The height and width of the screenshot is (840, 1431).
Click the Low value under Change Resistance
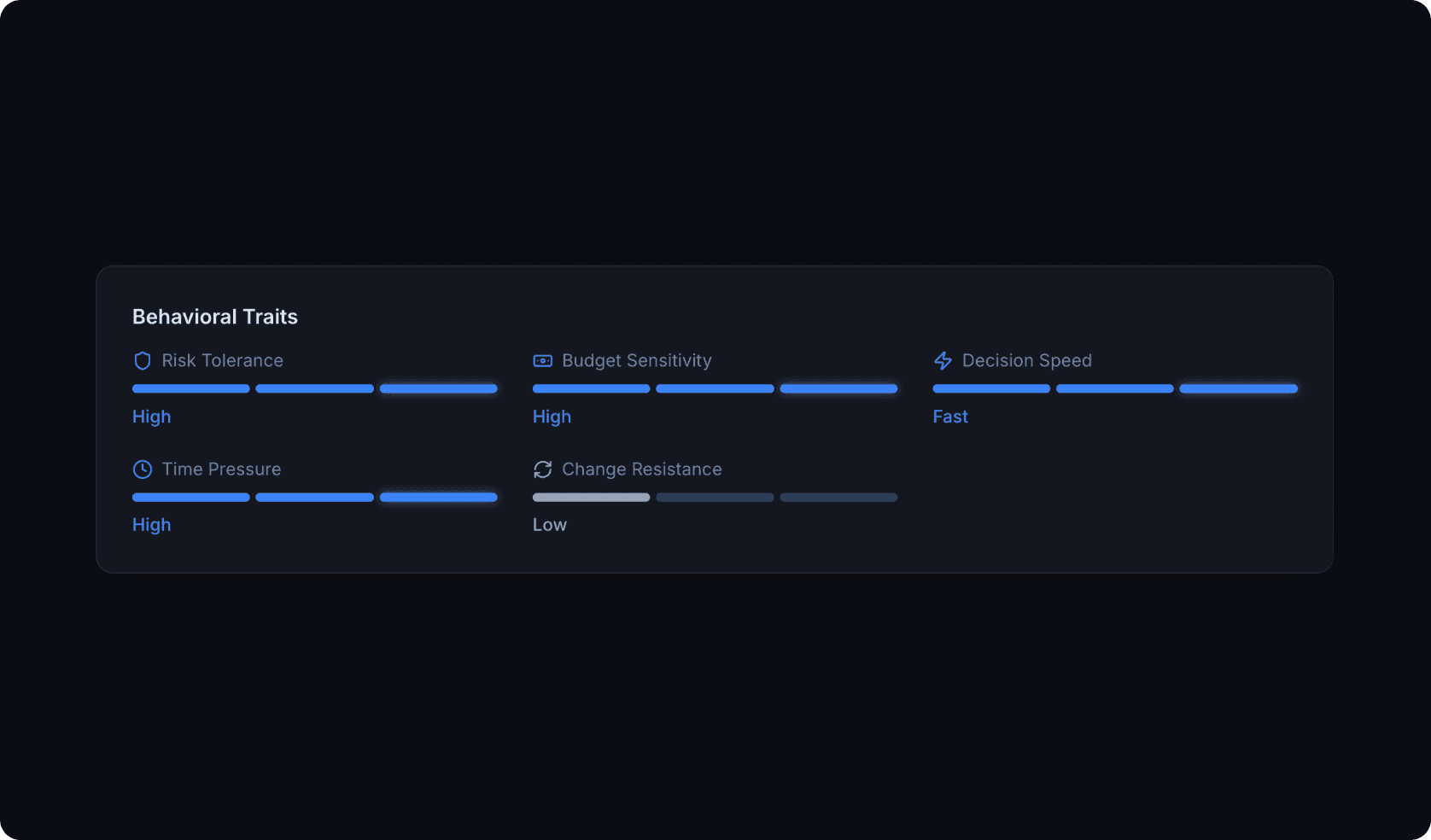550,525
